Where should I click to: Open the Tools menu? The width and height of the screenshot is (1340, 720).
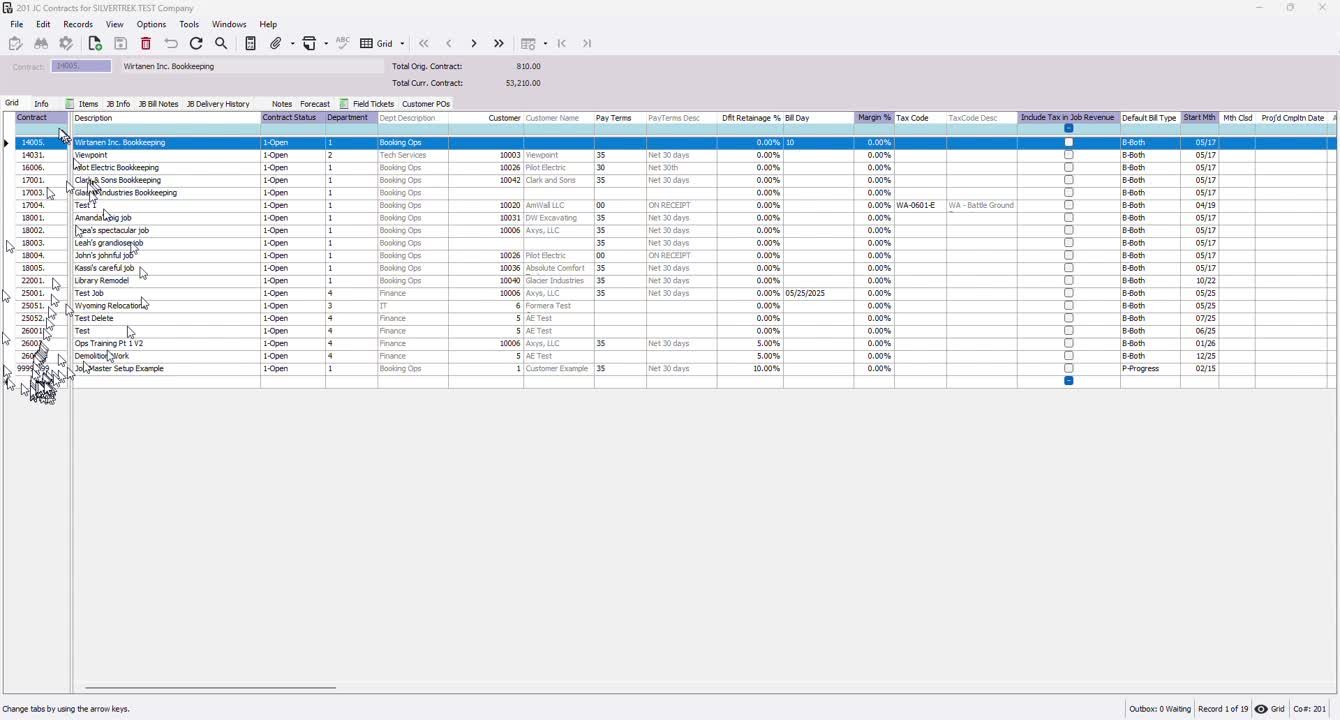[189, 24]
